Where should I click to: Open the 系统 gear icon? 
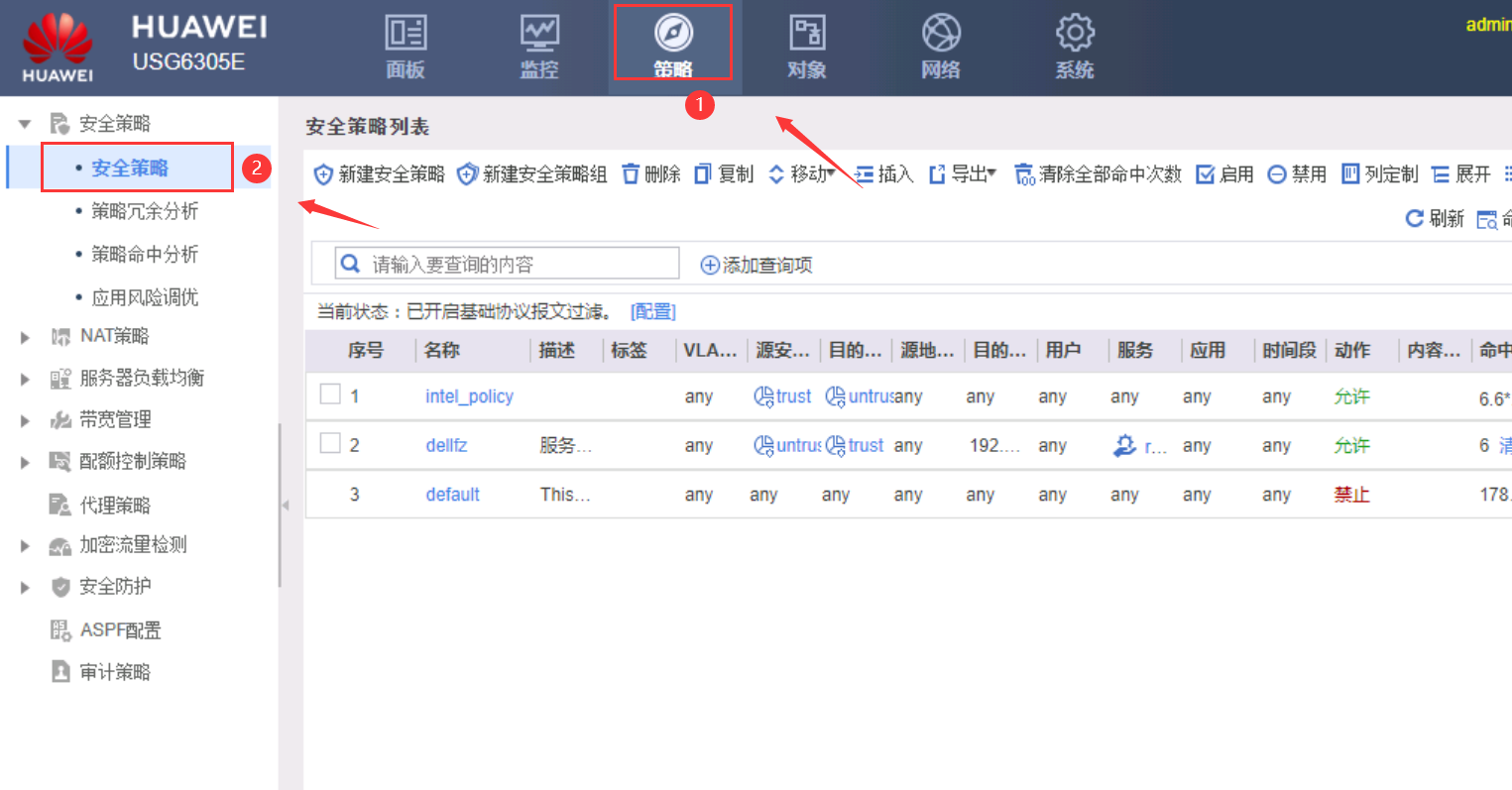pos(1074,34)
